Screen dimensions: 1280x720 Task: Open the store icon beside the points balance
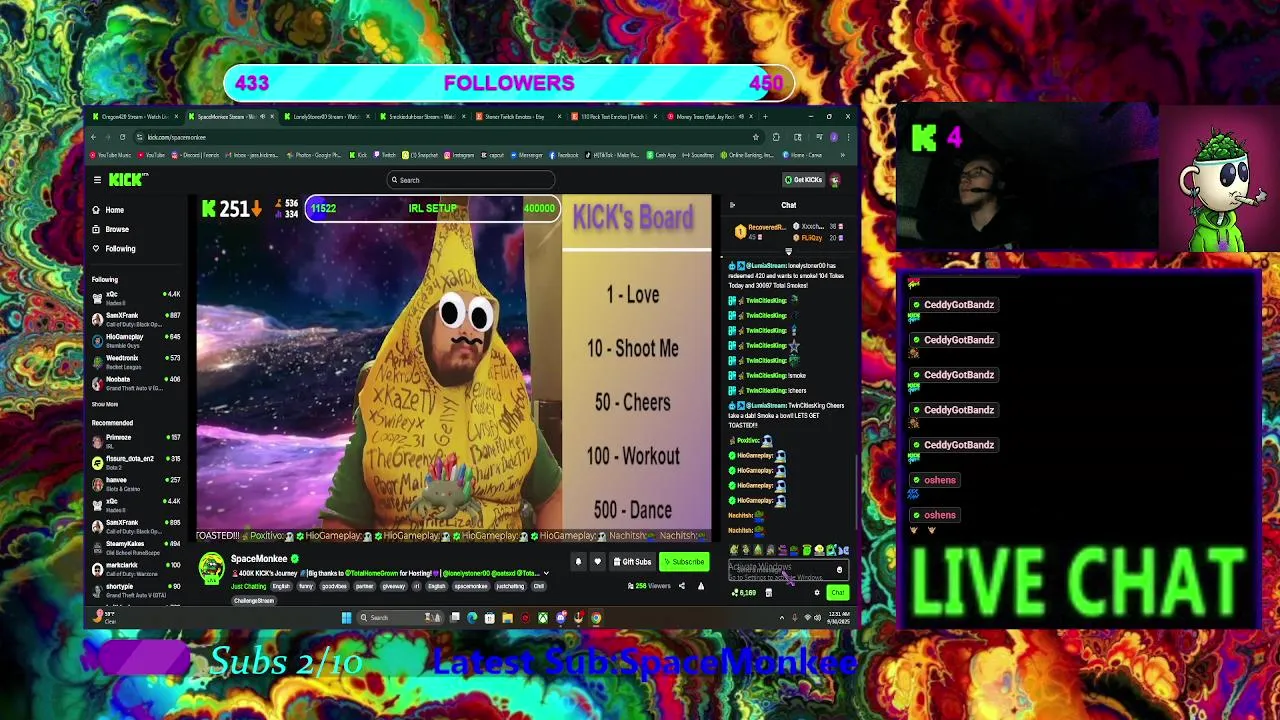tap(768, 593)
